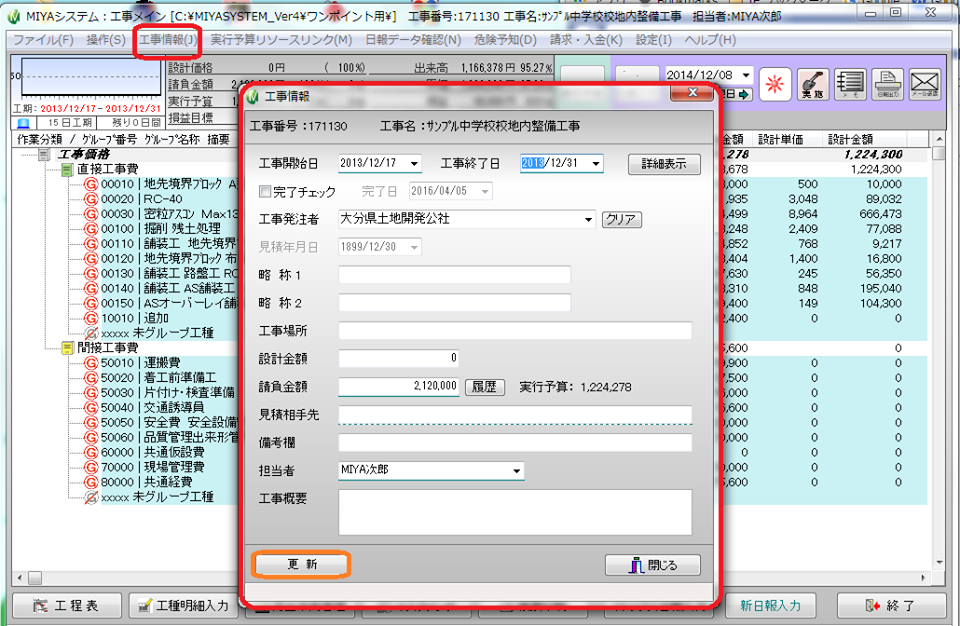This screenshot has height=626, width=960.
Task: Click the G icon beside 50040 交通誘導員
Action: pyautogui.click(x=91, y=407)
